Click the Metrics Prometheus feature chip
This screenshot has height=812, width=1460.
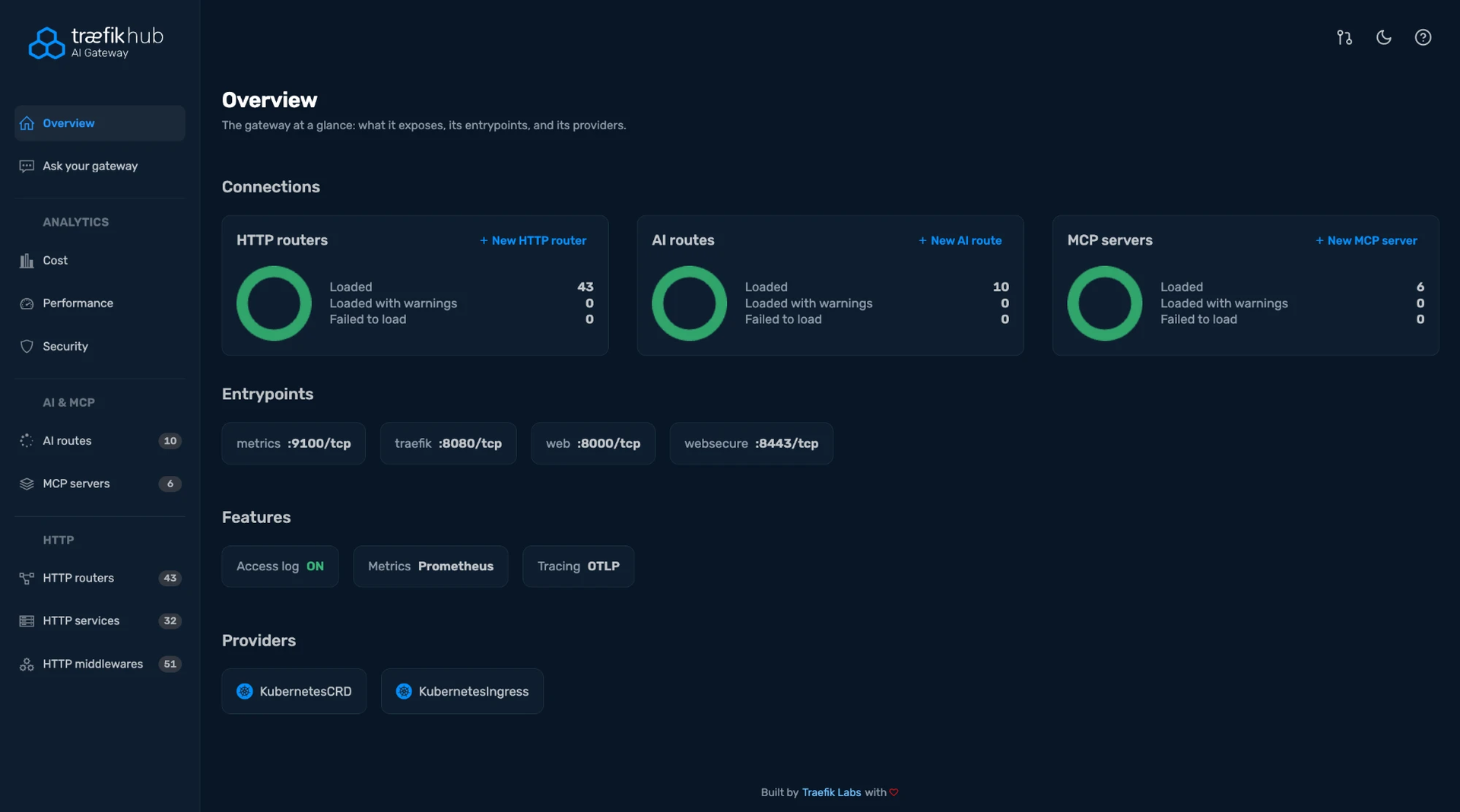click(430, 566)
